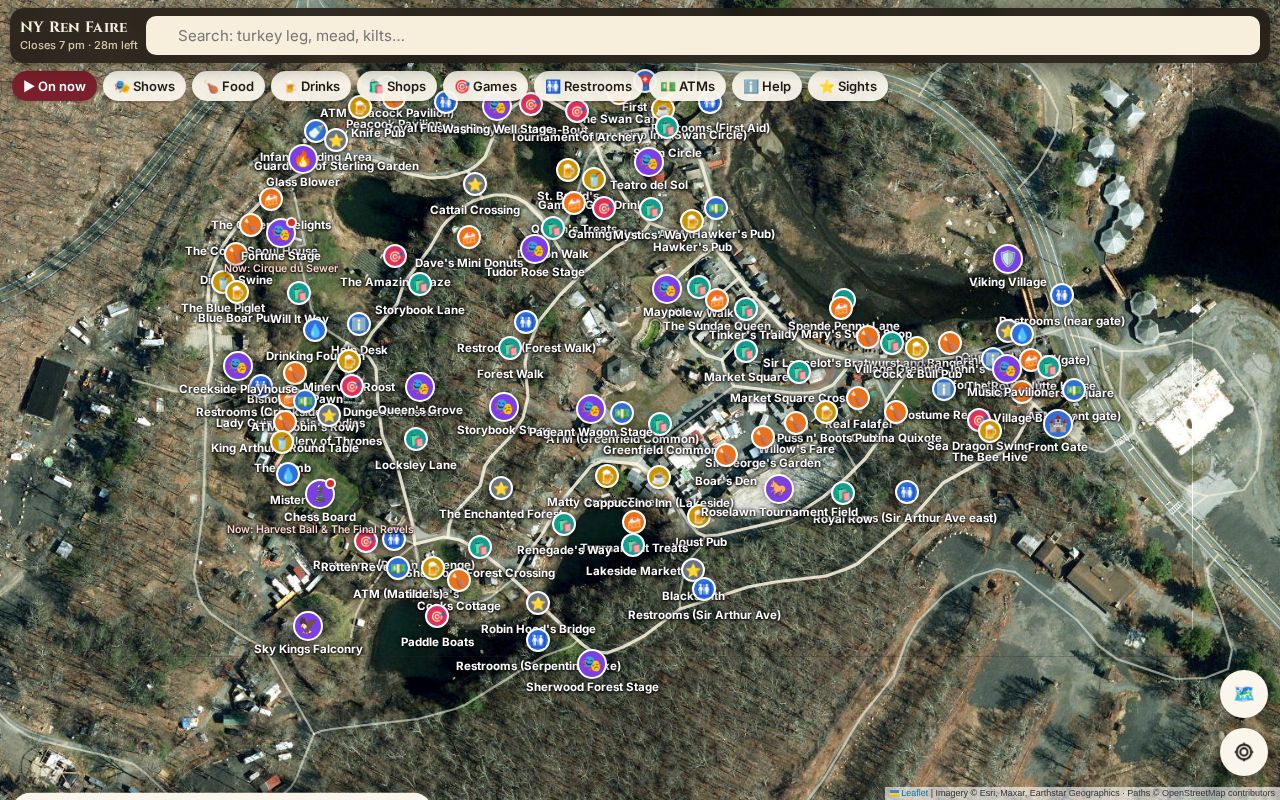Open Dave's Mini Donuts food marker
1280x800 pixels.
tap(469, 237)
